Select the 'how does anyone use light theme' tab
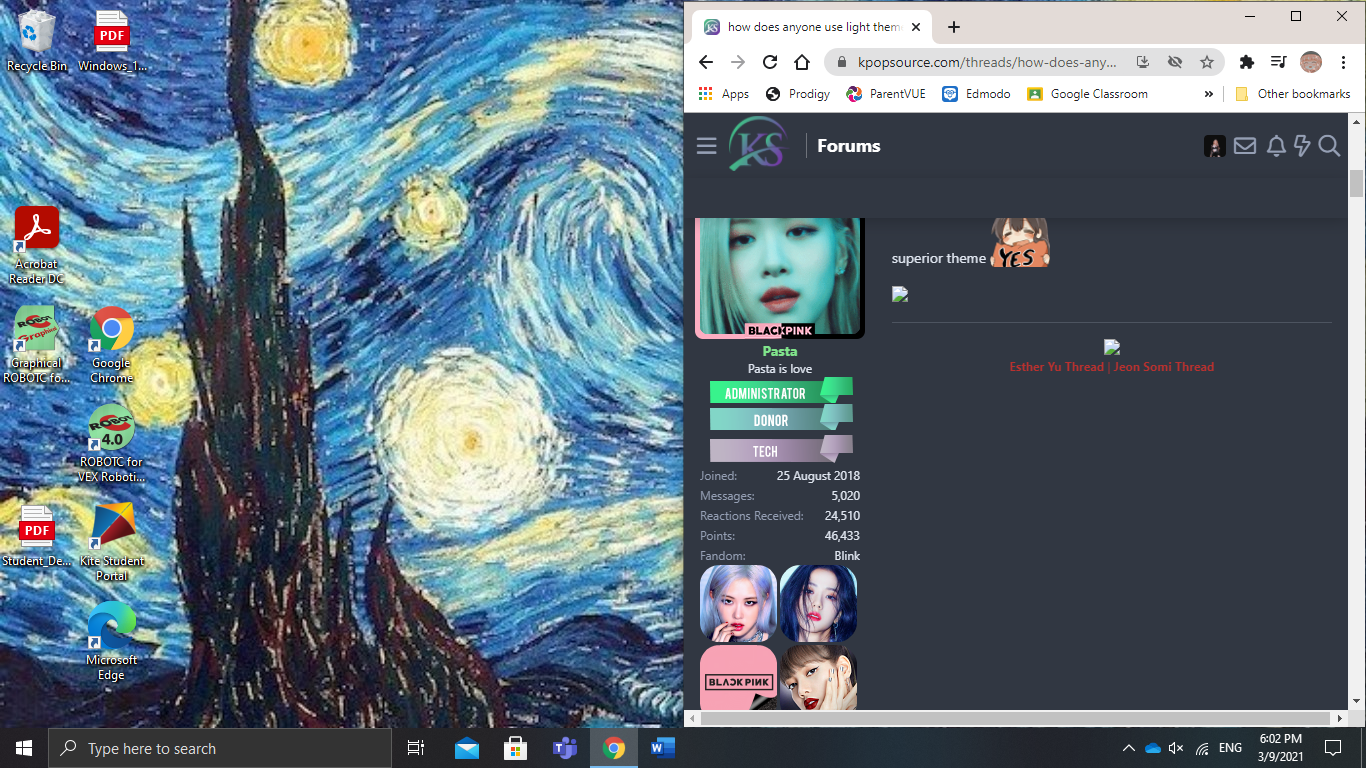 point(812,27)
